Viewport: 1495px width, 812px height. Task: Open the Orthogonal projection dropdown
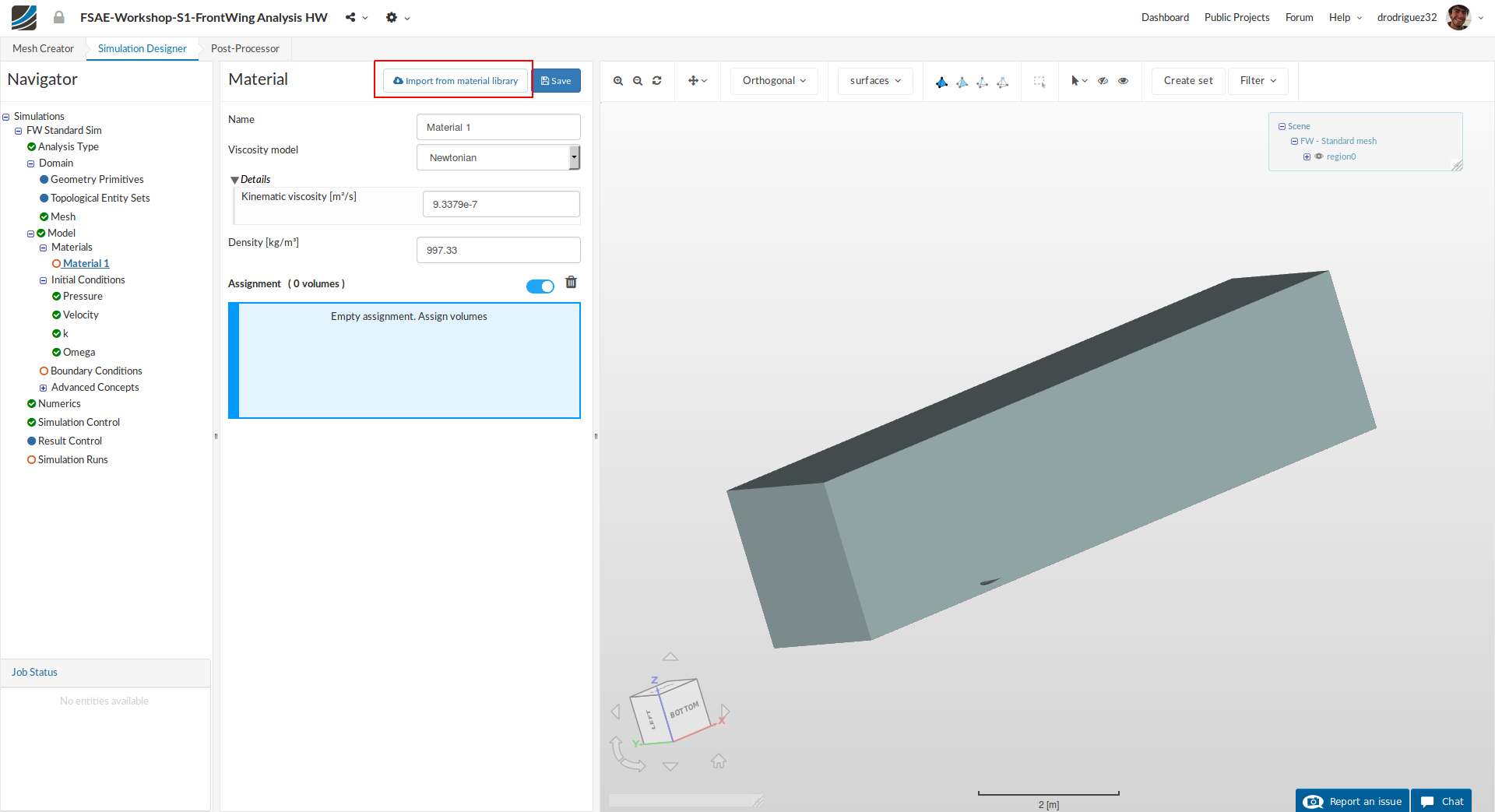point(774,81)
